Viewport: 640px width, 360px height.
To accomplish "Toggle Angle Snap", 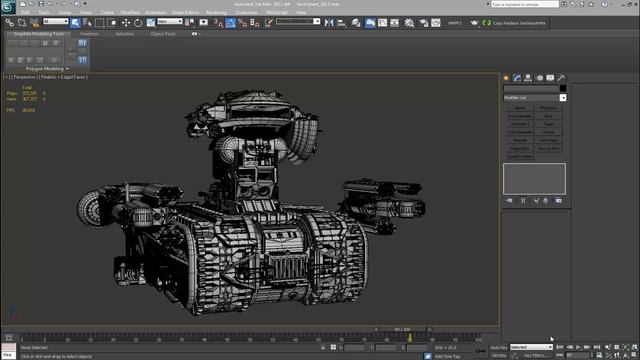I will [x=231, y=23].
